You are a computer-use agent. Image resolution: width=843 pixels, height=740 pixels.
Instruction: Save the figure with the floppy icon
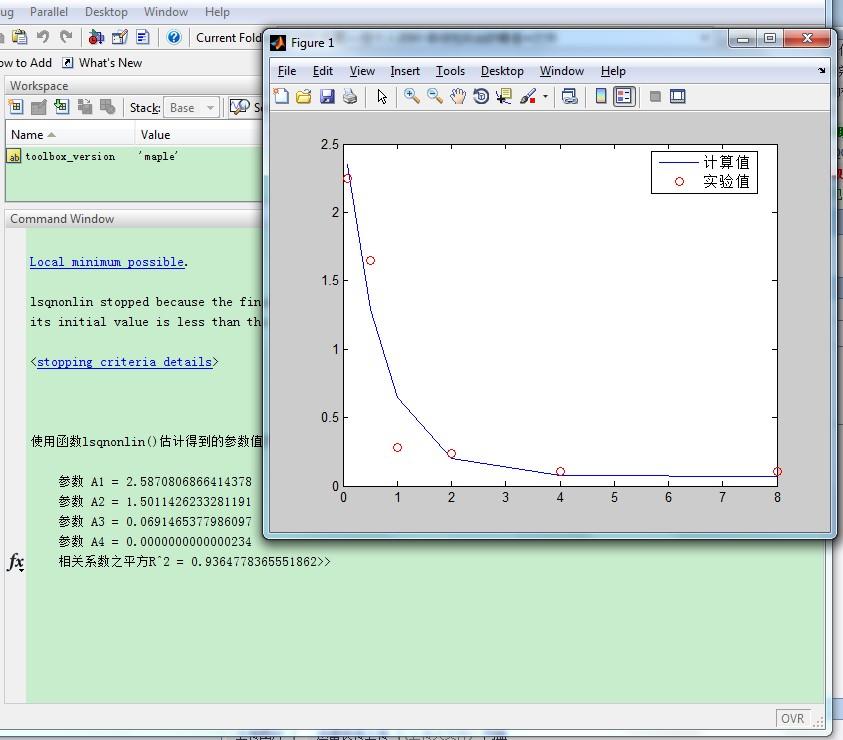click(x=327, y=97)
